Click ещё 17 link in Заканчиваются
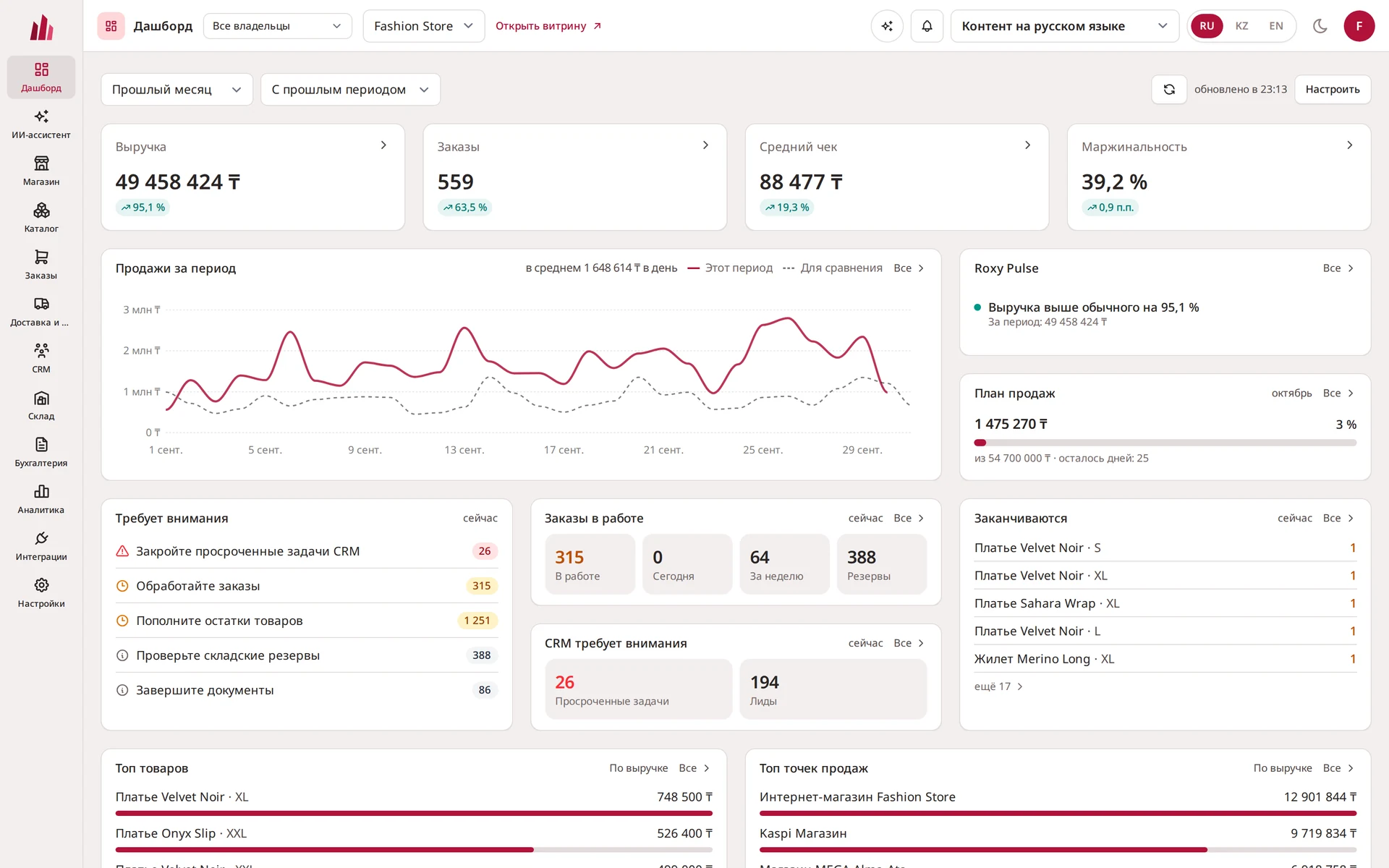This screenshot has width=1389, height=868. 998,686
